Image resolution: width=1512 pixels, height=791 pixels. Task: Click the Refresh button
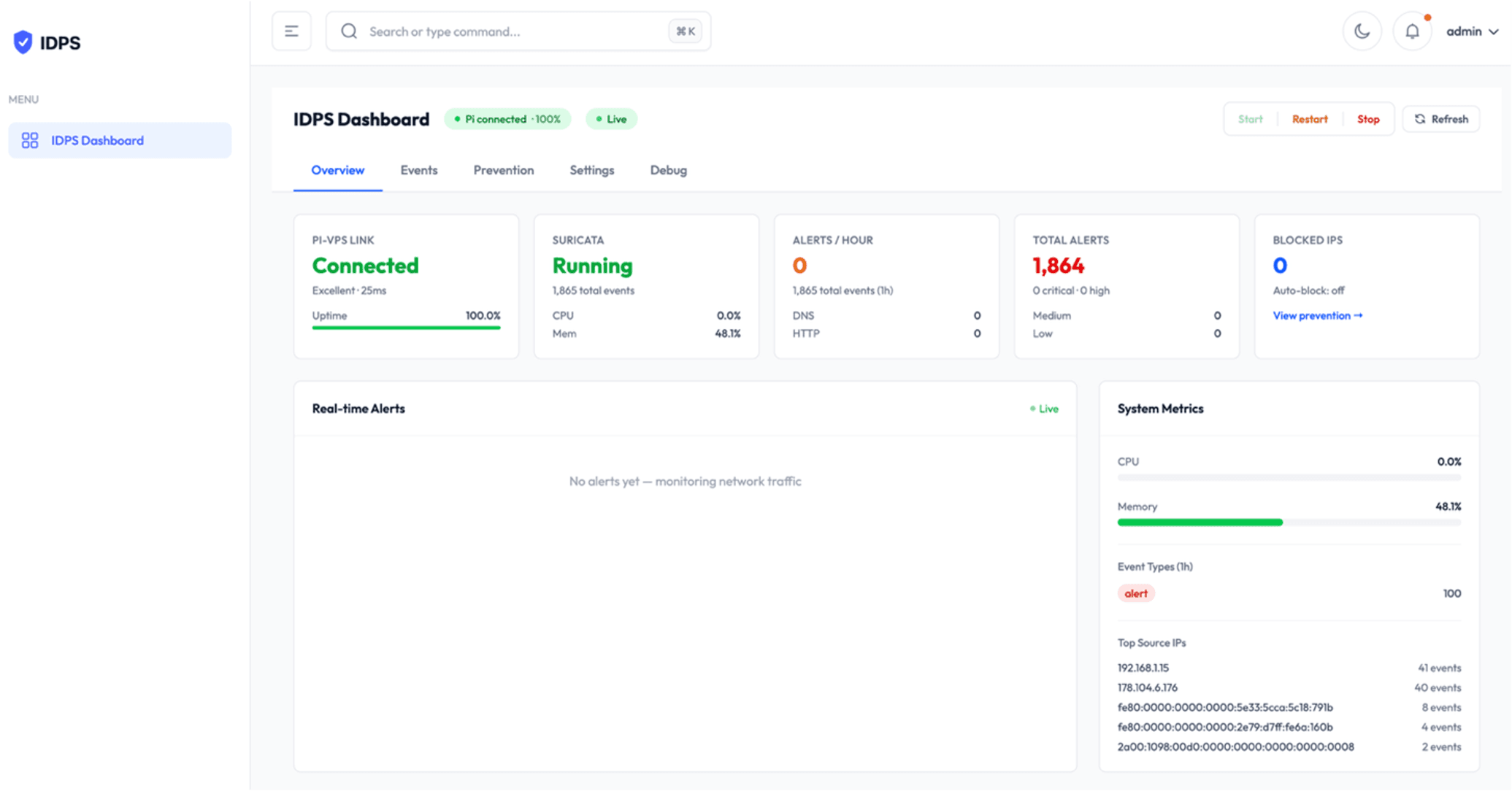tap(1441, 119)
